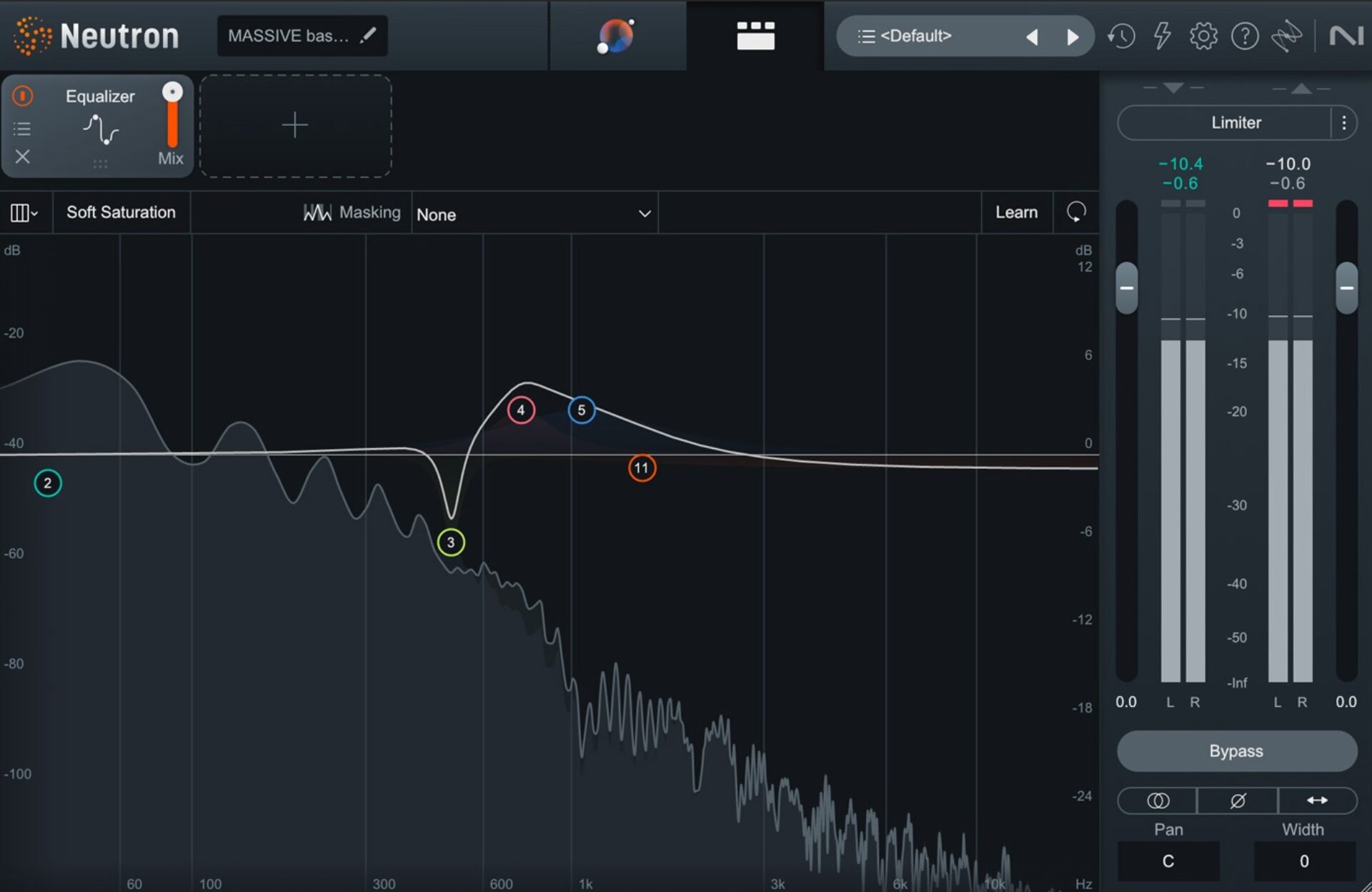Click the Learn button
This screenshot has width=1372, height=892.
click(x=1015, y=212)
